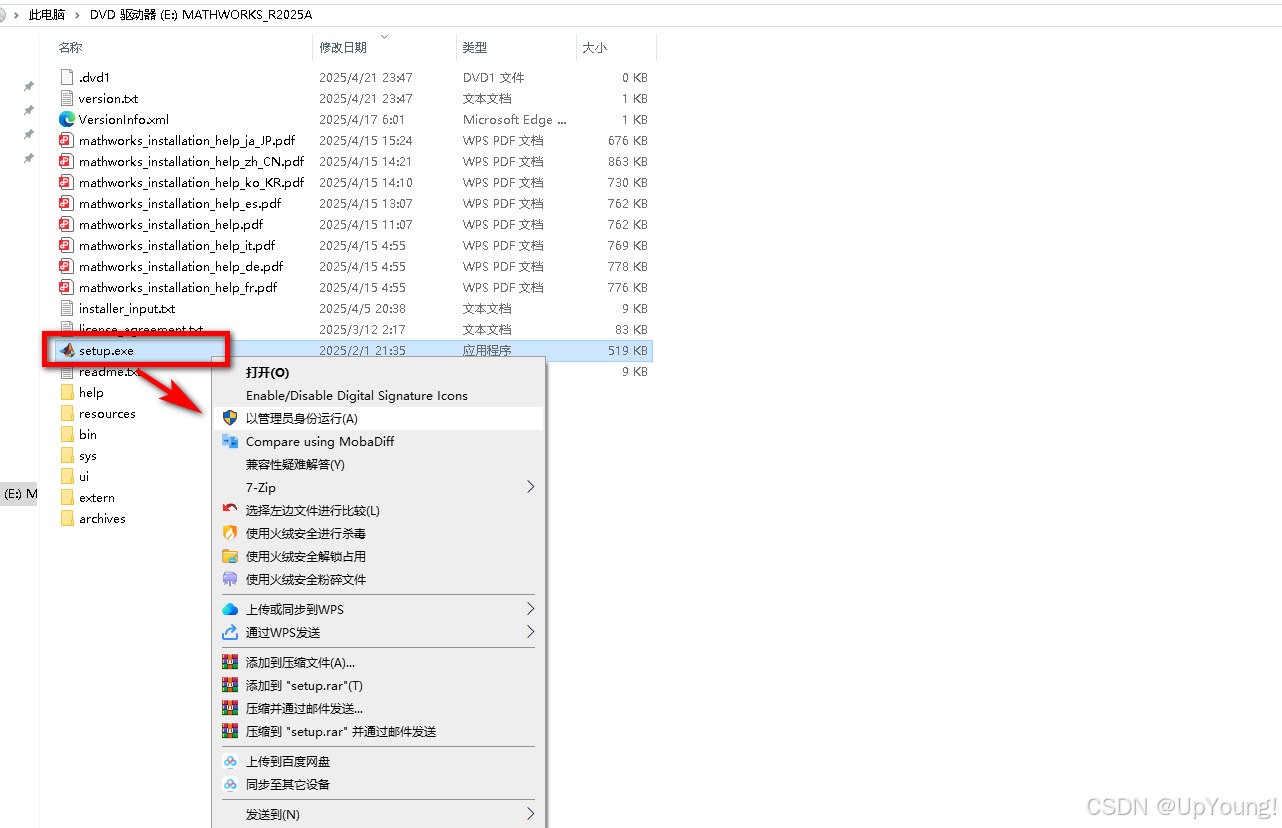Click the 519 KB size cell of setup.exe
The height and width of the screenshot is (828, 1282).
tap(627, 351)
